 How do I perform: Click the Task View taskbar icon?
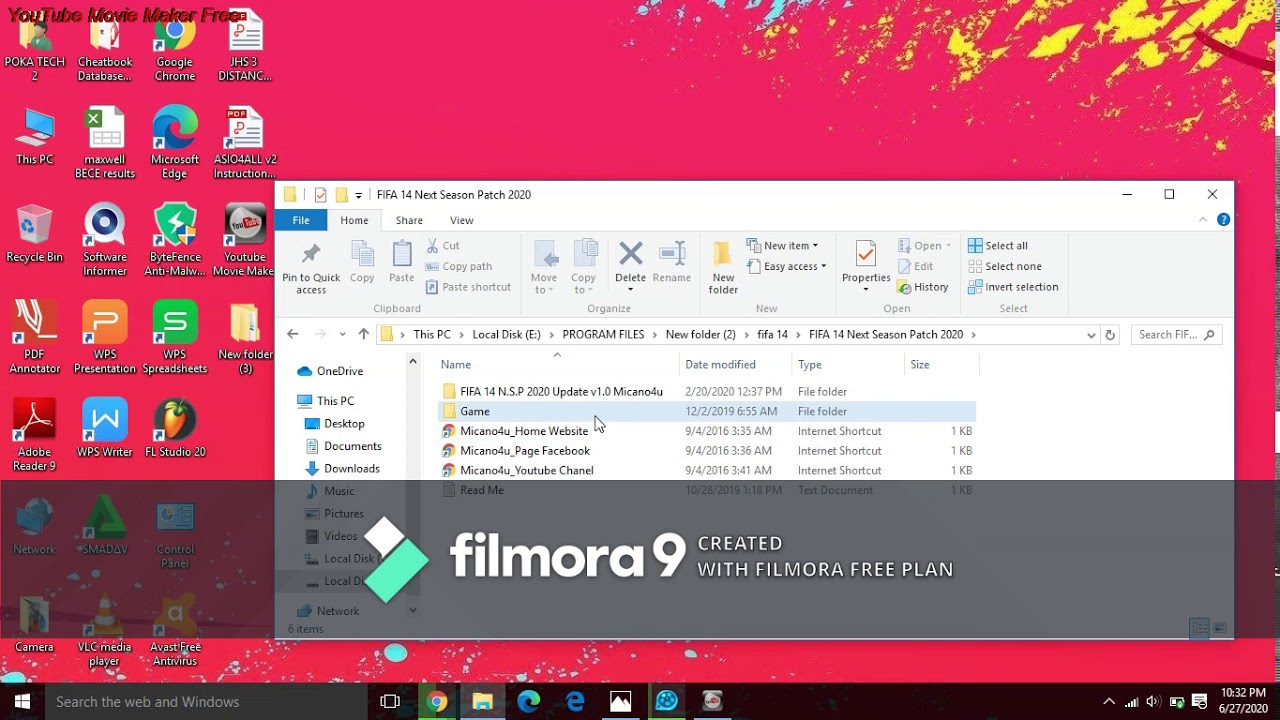(x=390, y=702)
